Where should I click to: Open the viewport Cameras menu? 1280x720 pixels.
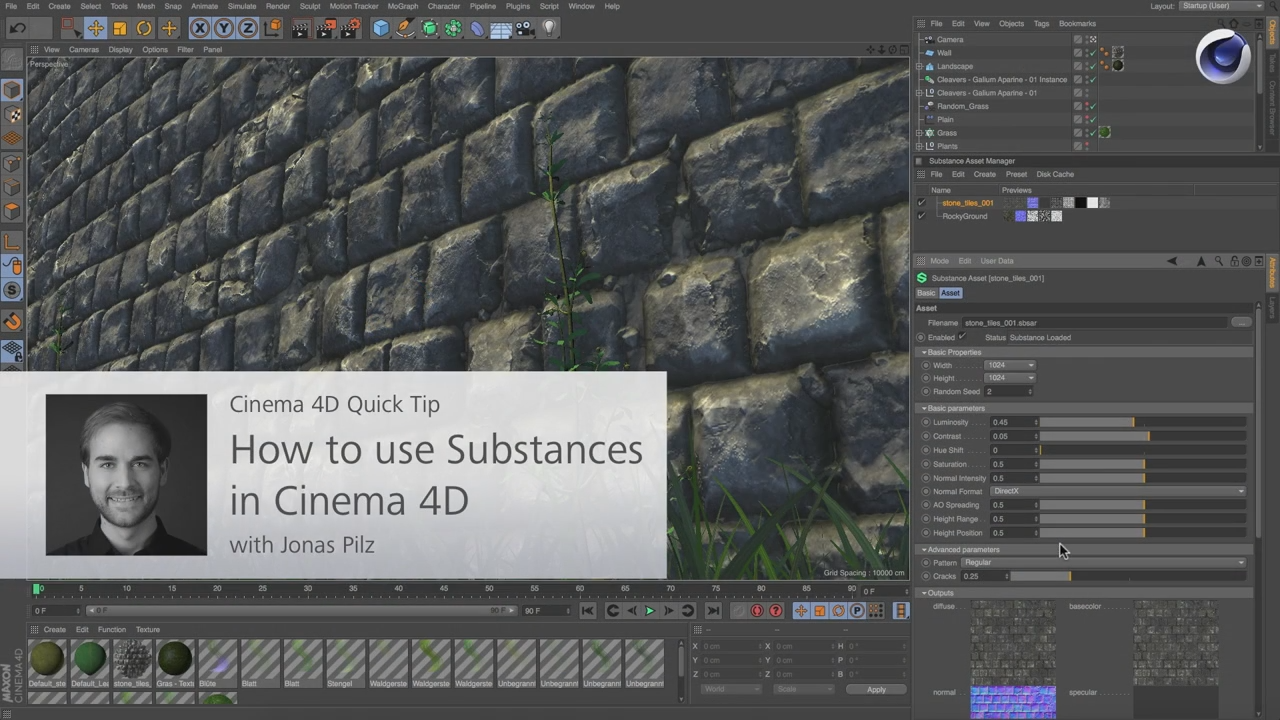[84, 49]
